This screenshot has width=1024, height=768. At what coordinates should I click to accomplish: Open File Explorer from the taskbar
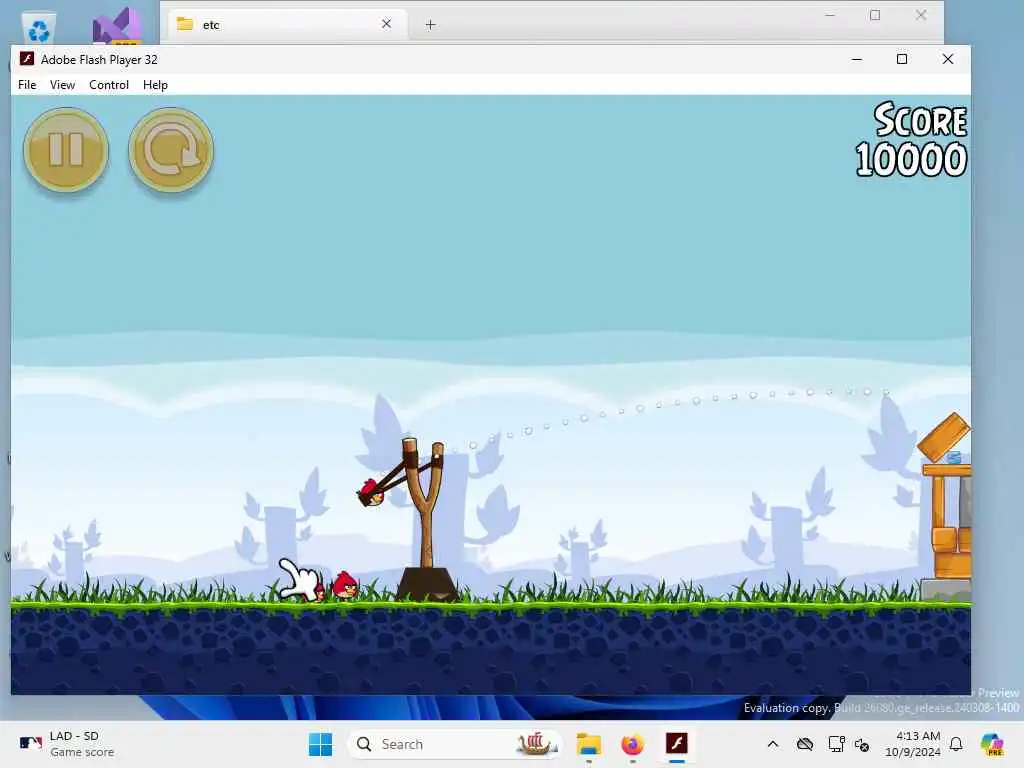point(588,744)
